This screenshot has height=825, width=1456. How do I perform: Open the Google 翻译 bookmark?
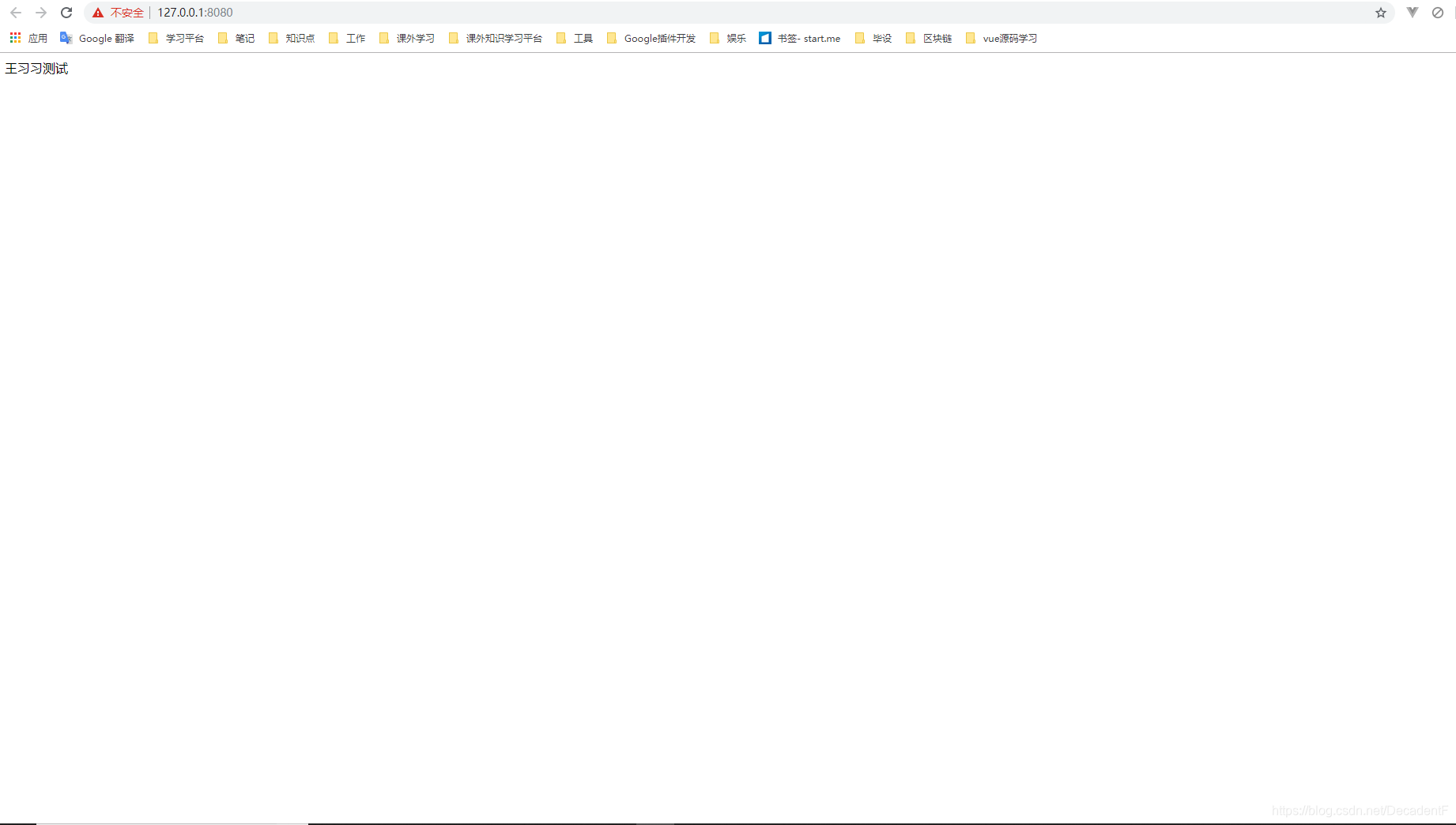click(x=97, y=38)
